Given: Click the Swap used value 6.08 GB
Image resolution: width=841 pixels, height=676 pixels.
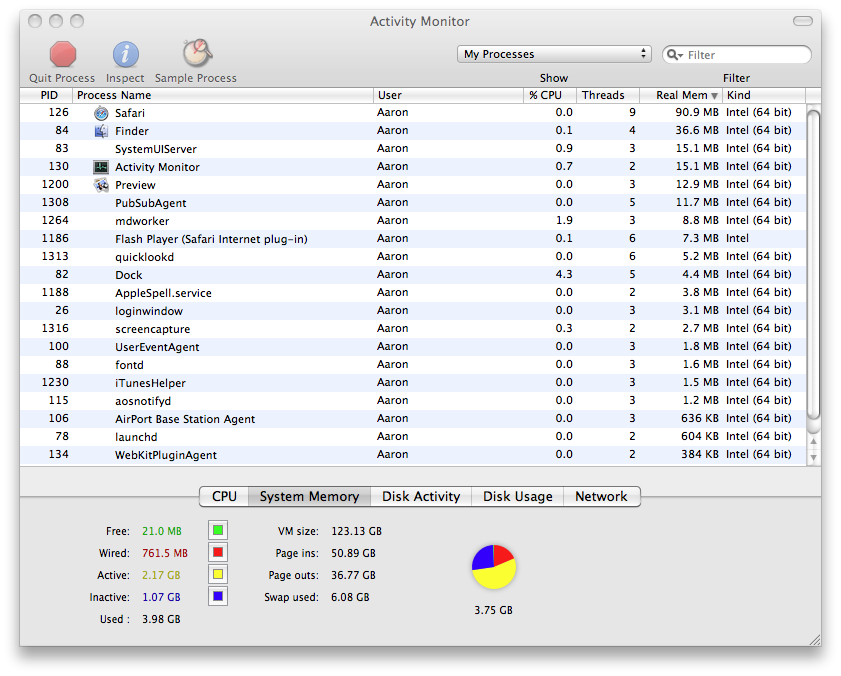Looking at the screenshot, I should click(x=350, y=597).
